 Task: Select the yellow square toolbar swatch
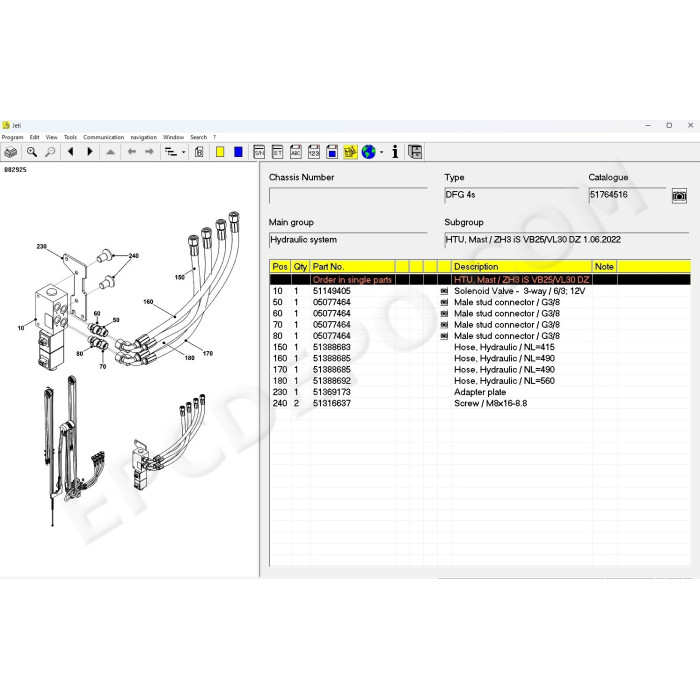[220, 152]
